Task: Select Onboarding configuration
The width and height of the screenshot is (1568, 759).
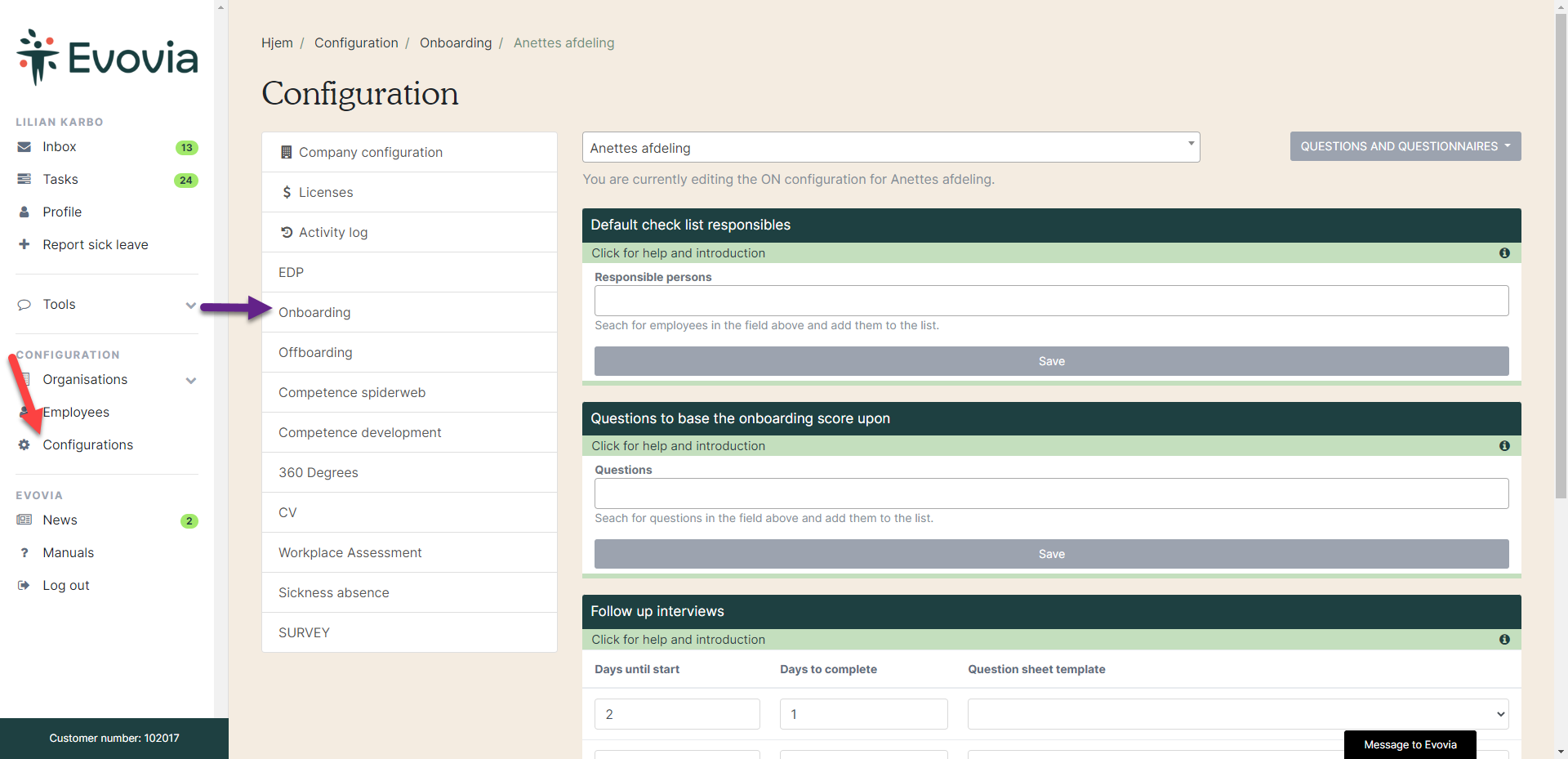Action: click(409, 312)
